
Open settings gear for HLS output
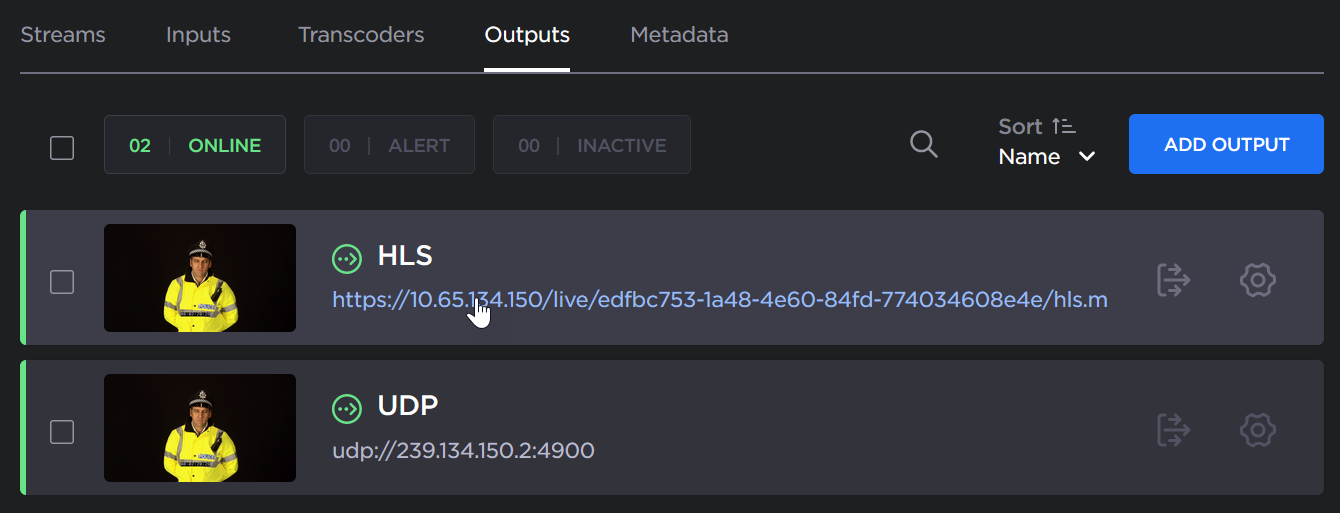coord(1257,280)
